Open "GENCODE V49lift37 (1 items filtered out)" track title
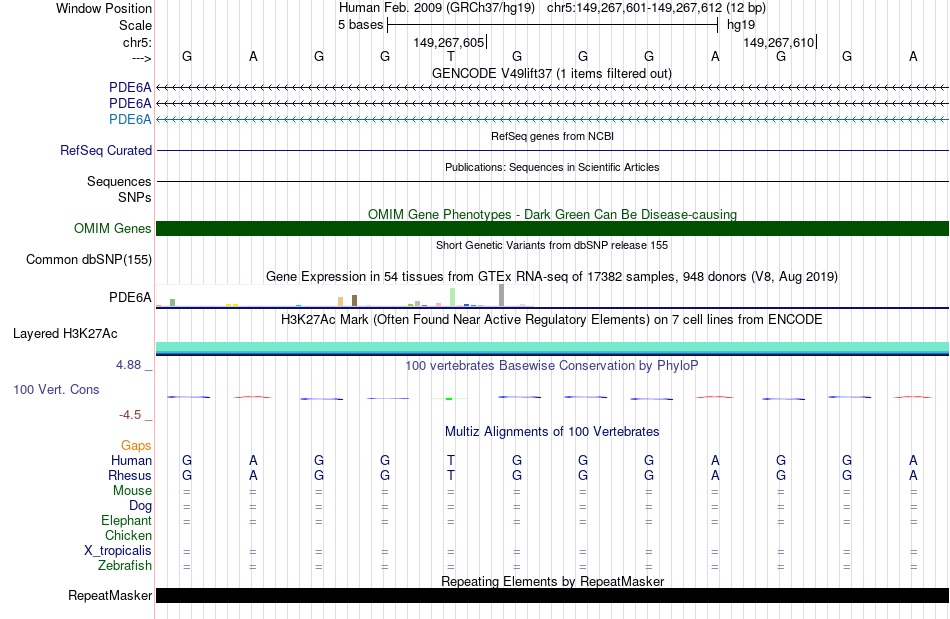950x619 pixels. [552, 73]
